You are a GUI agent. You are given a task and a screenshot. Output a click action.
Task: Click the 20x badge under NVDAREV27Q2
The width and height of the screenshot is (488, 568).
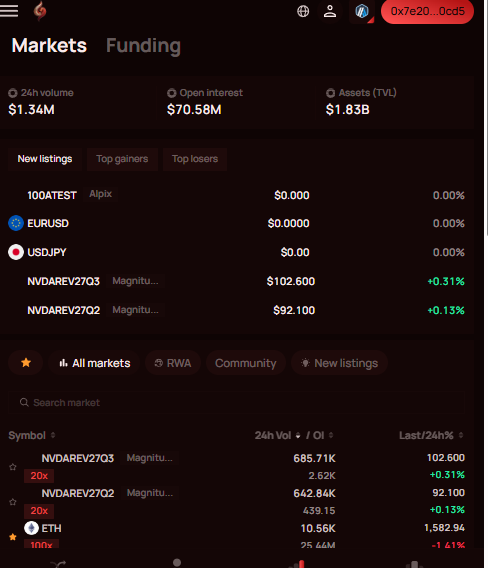tap(39, 511)
